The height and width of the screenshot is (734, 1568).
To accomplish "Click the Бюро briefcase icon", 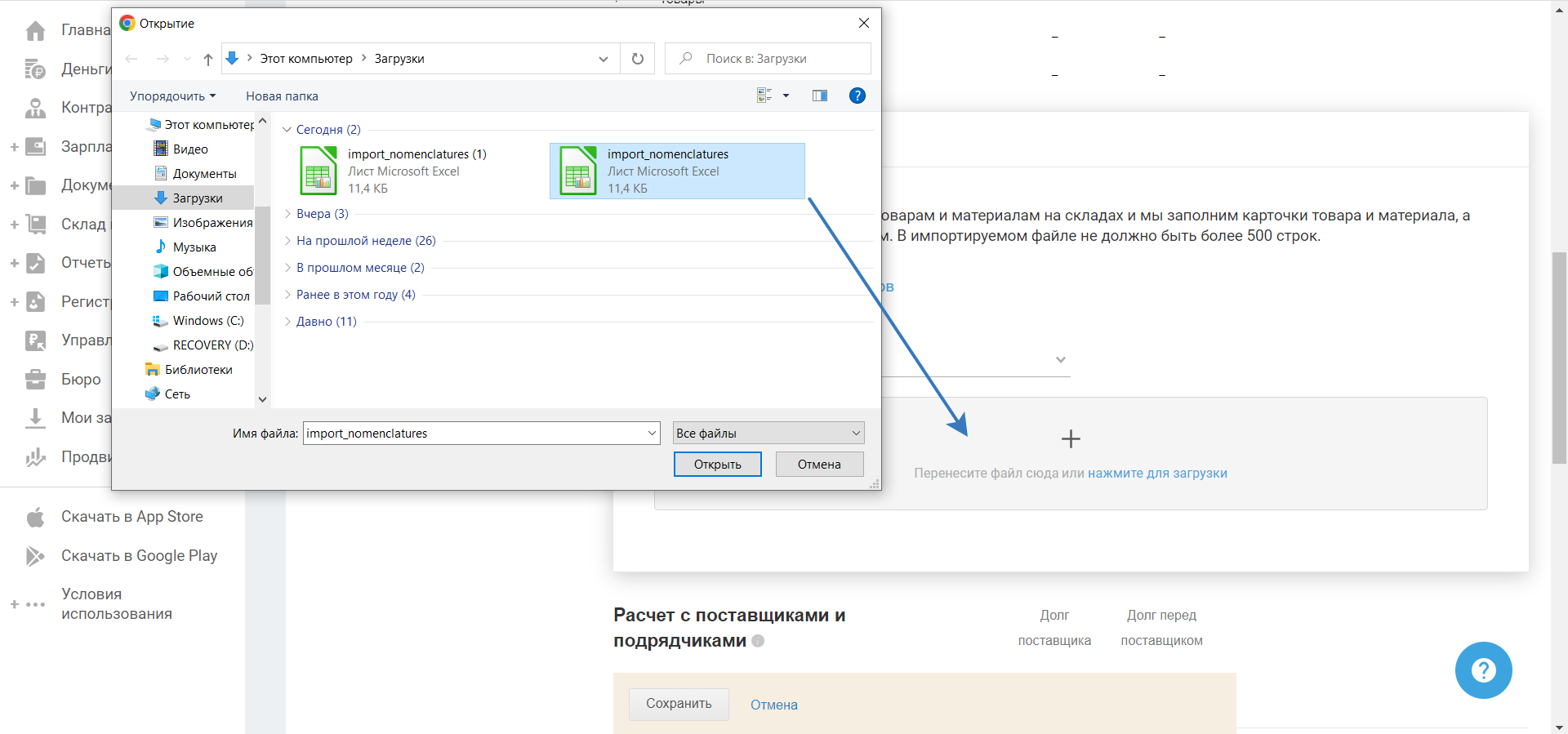I will tap(35, 380).
